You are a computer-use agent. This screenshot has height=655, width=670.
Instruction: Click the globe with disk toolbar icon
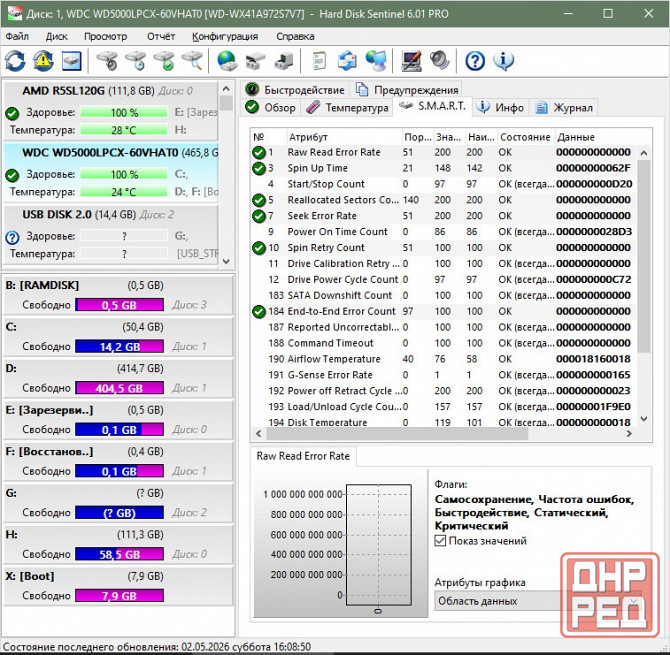[227, 61]
